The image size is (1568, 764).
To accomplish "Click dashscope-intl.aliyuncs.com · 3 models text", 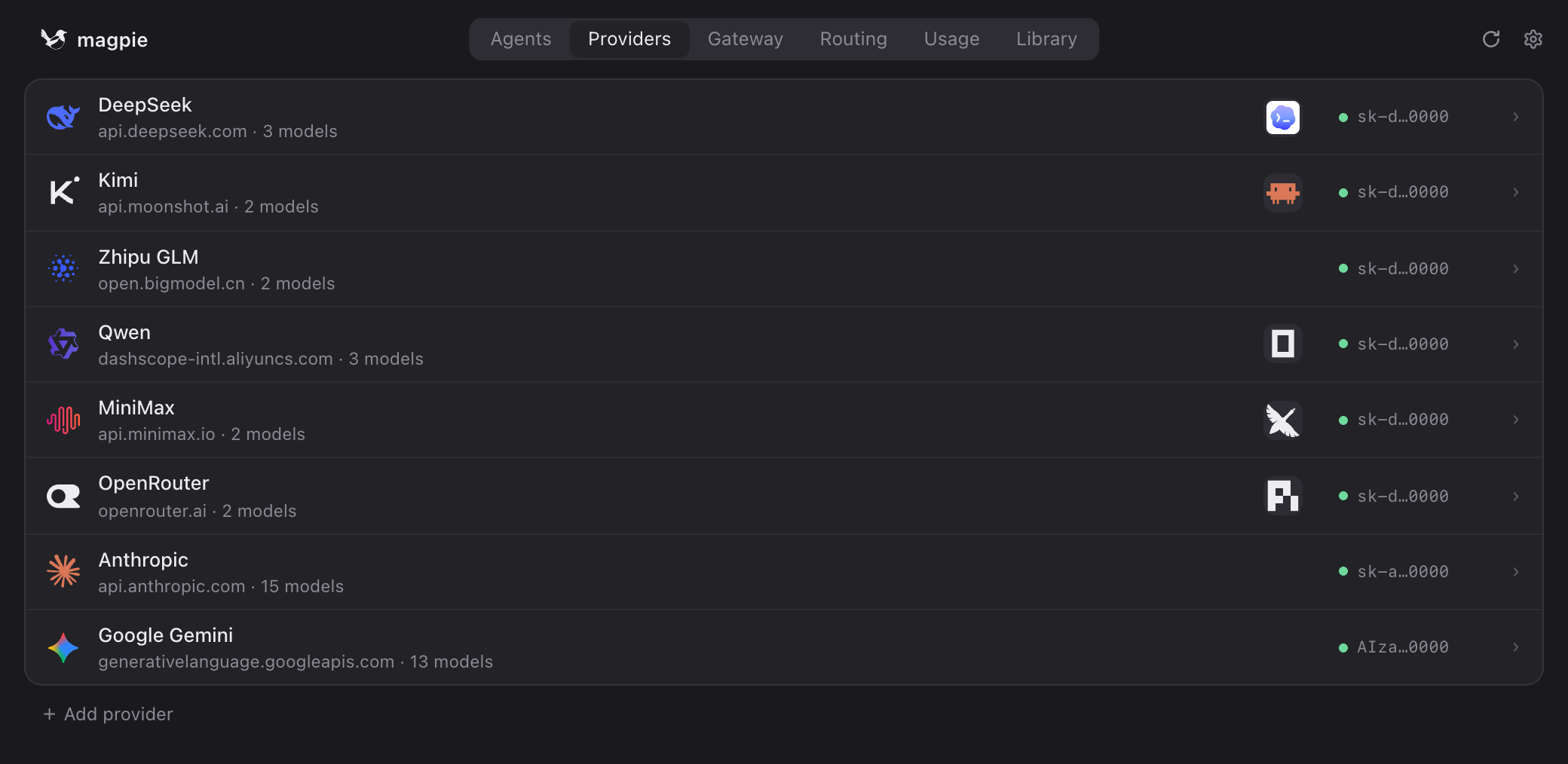I will pos(261,359).
